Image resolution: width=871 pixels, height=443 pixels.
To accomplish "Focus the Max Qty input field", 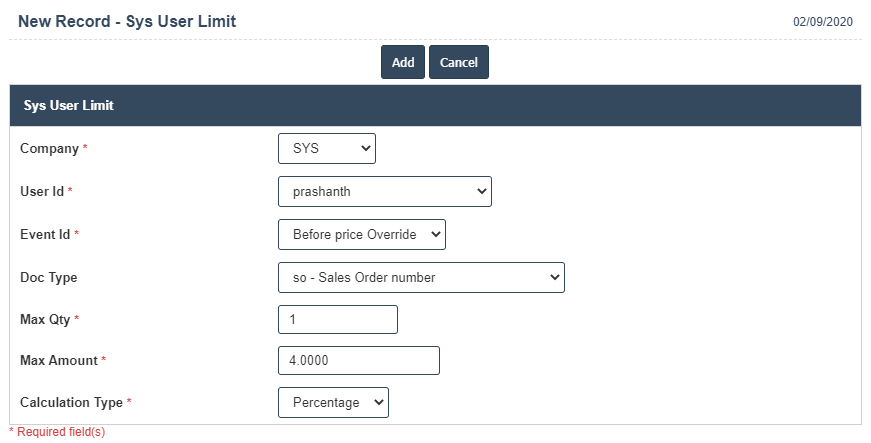I will pyautogui.click(x=338, y=319).
